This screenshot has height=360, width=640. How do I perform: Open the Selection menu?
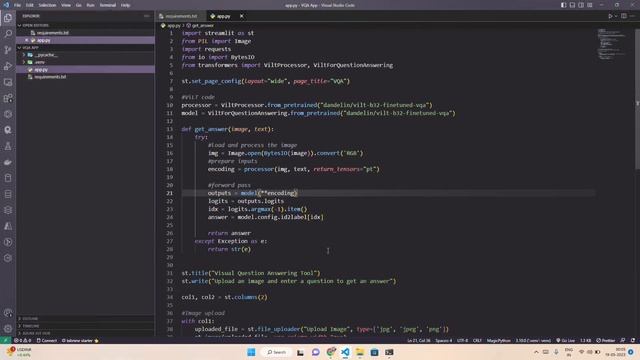[x=47, y=5]
